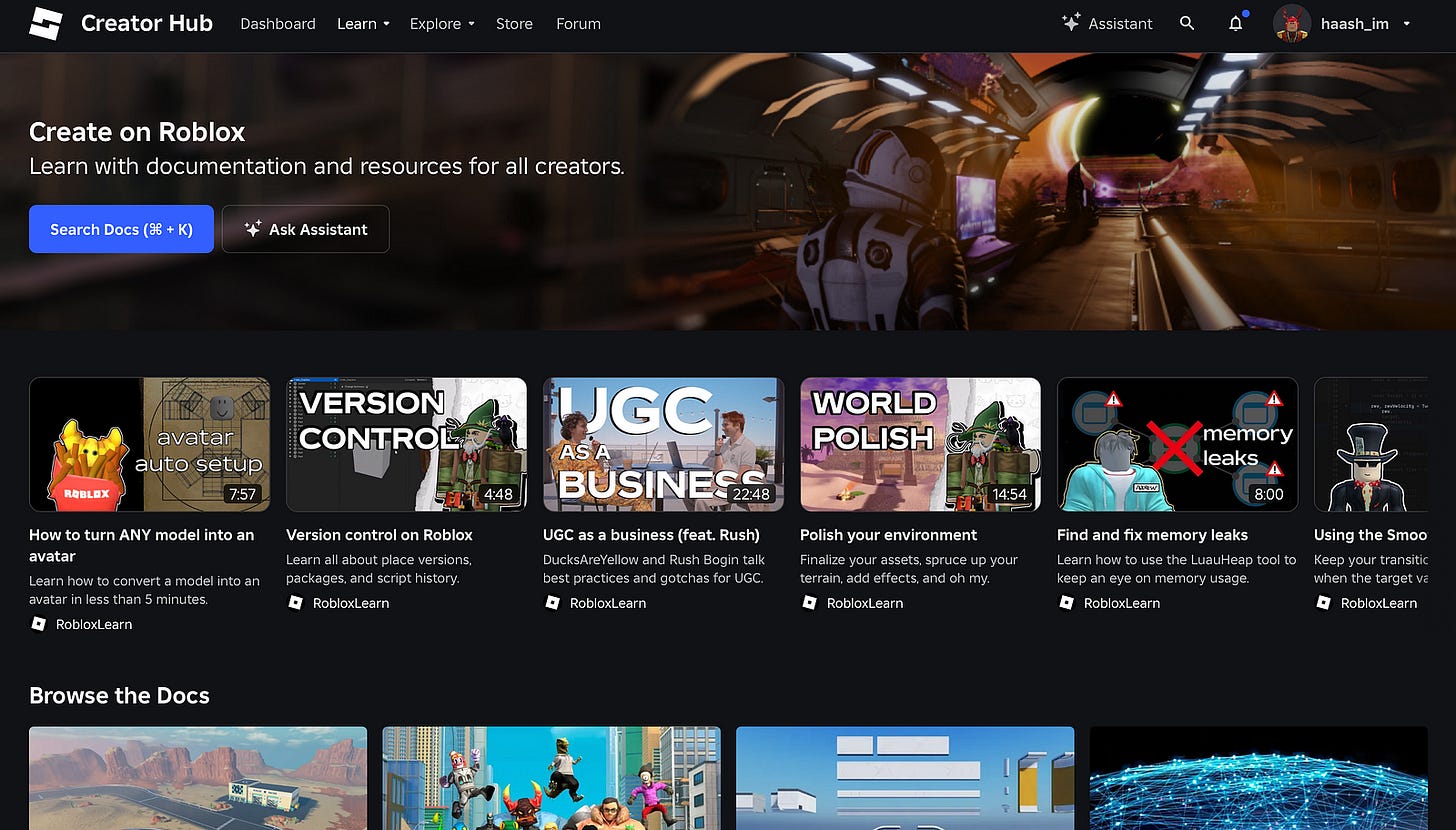Open the Store from the navigation bar
1456x830 pixels.
tap(514, 23)
